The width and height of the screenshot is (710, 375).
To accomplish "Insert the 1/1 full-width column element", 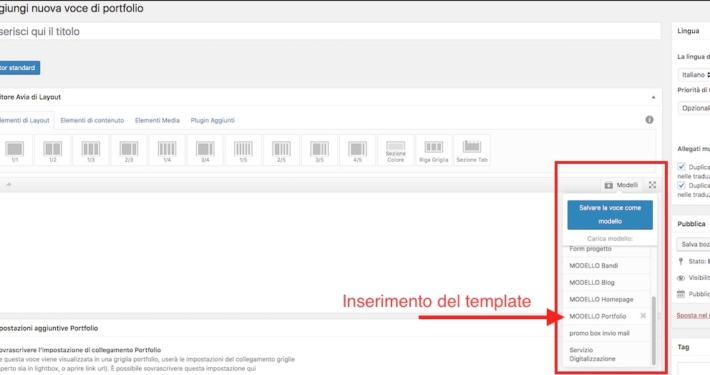I will 14,150.
